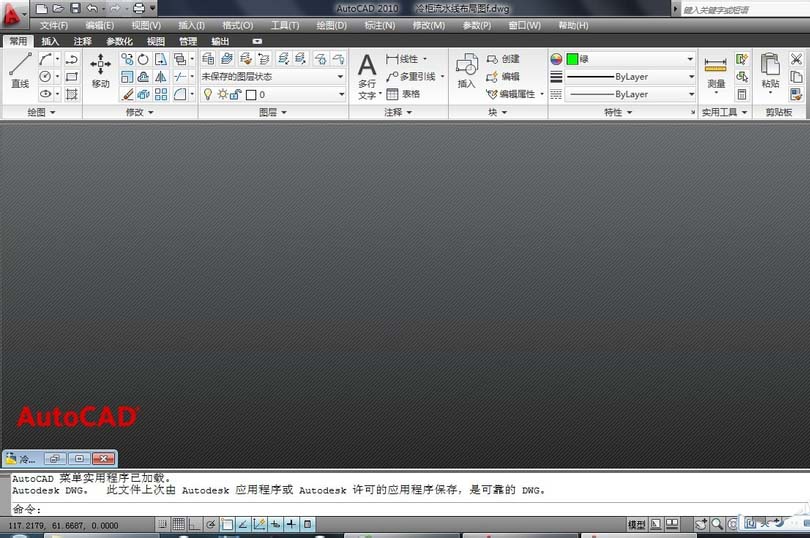Select the Array tool
This screenshot has height=538, width=810.
click(161, 94)
